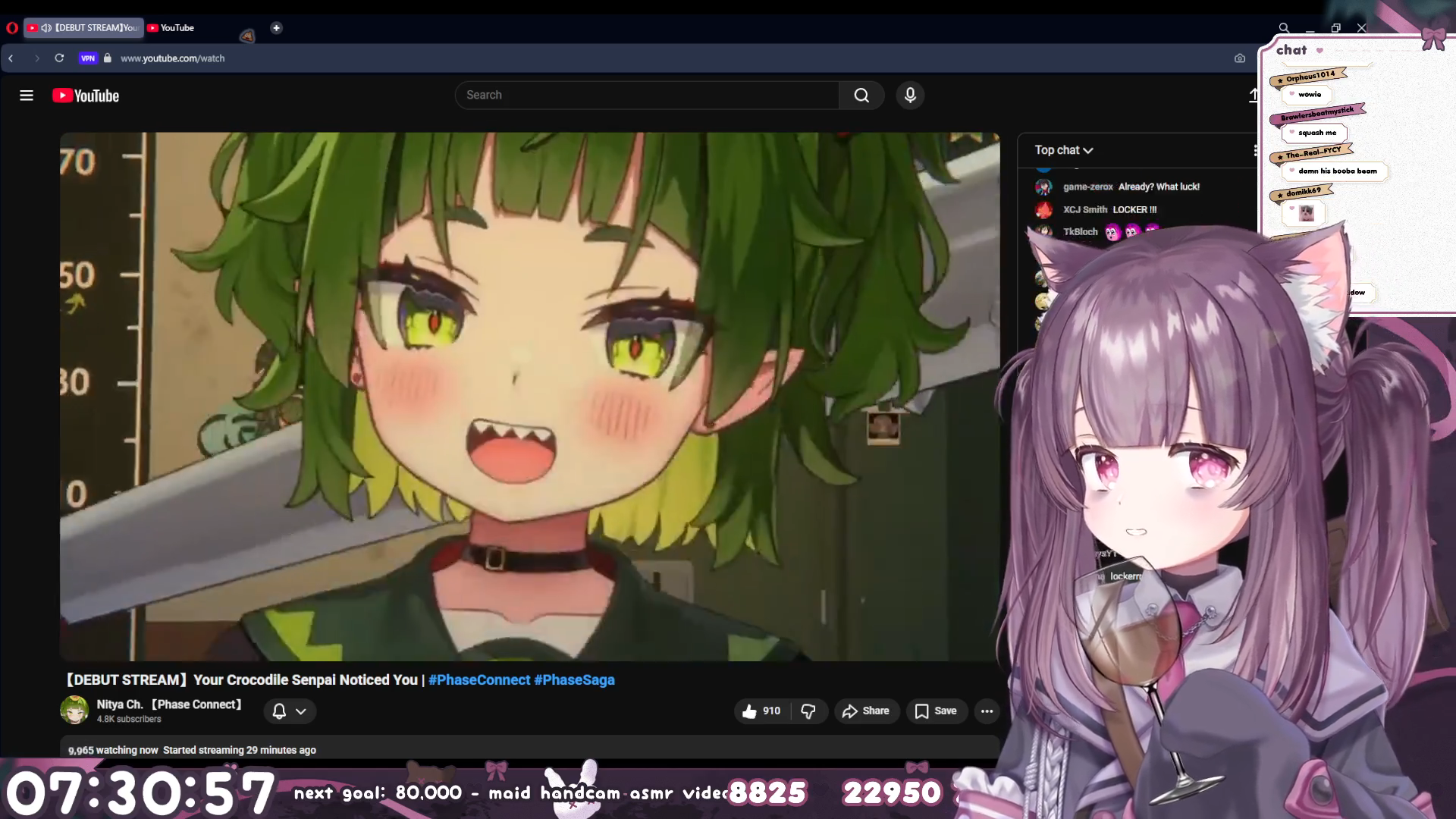The height and width of the screenshot is (819, 1456).
Task: Open a new browser tab with plus icon
Action: click(x=276, y=28)
